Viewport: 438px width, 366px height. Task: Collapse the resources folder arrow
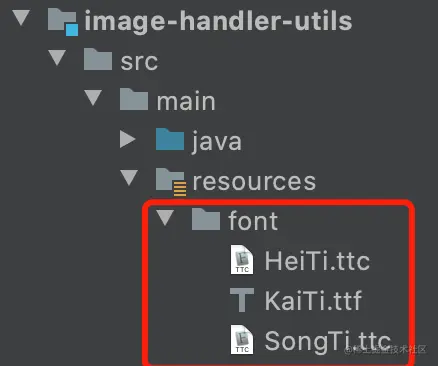(129, 178)
